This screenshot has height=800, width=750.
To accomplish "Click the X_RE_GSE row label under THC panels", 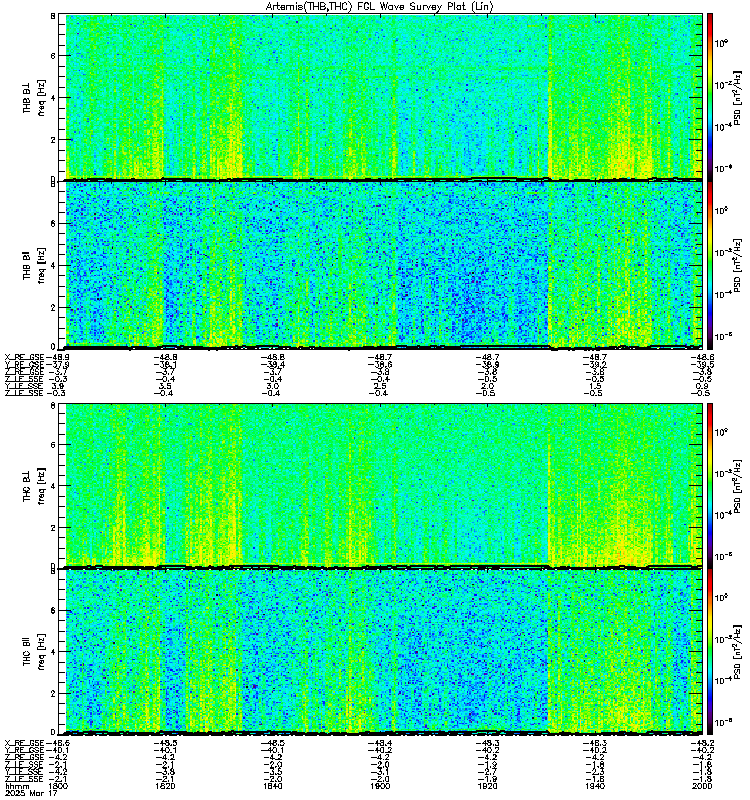I will click(x=24, y=743).
